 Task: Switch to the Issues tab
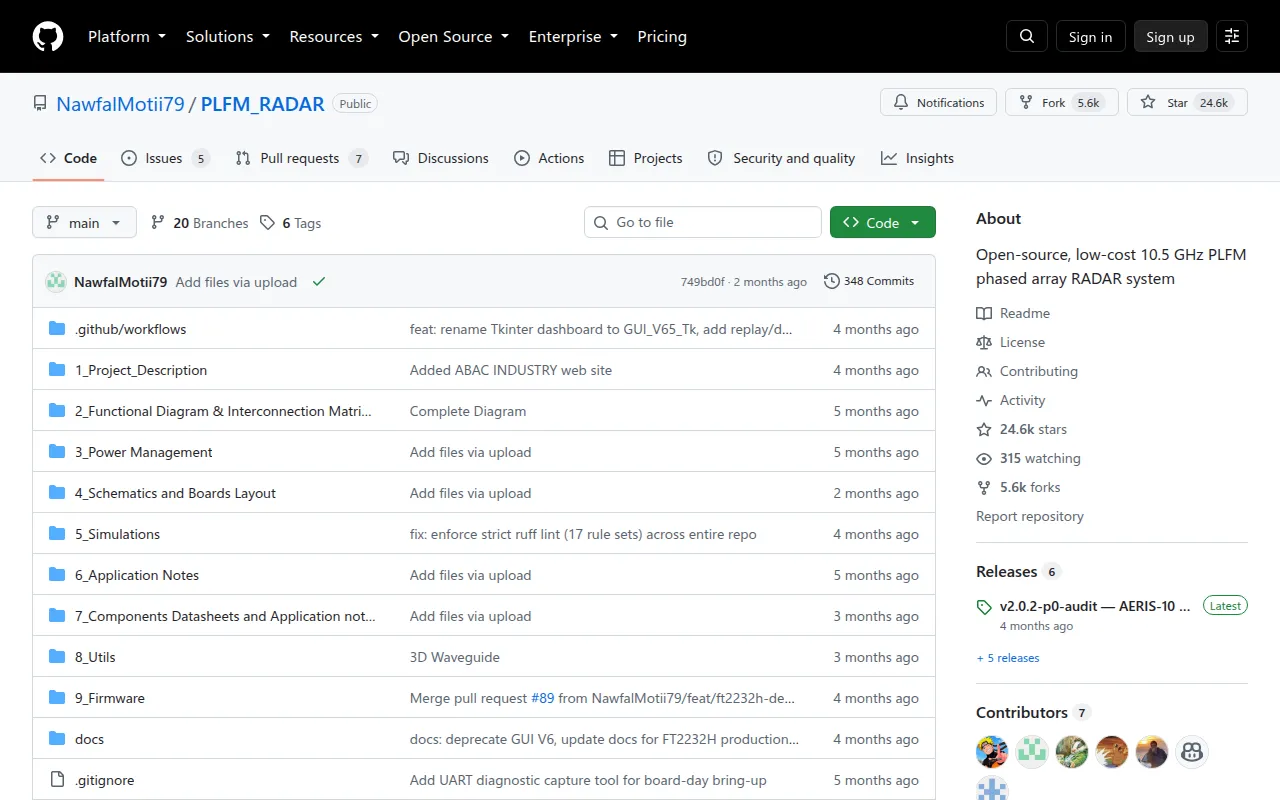165,158
